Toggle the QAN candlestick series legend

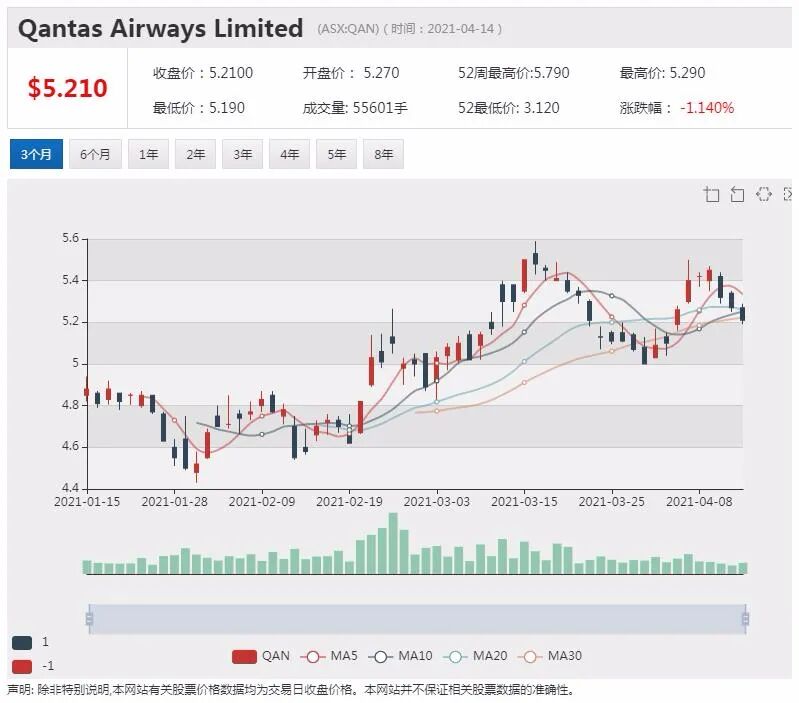(x=260, y=656)
